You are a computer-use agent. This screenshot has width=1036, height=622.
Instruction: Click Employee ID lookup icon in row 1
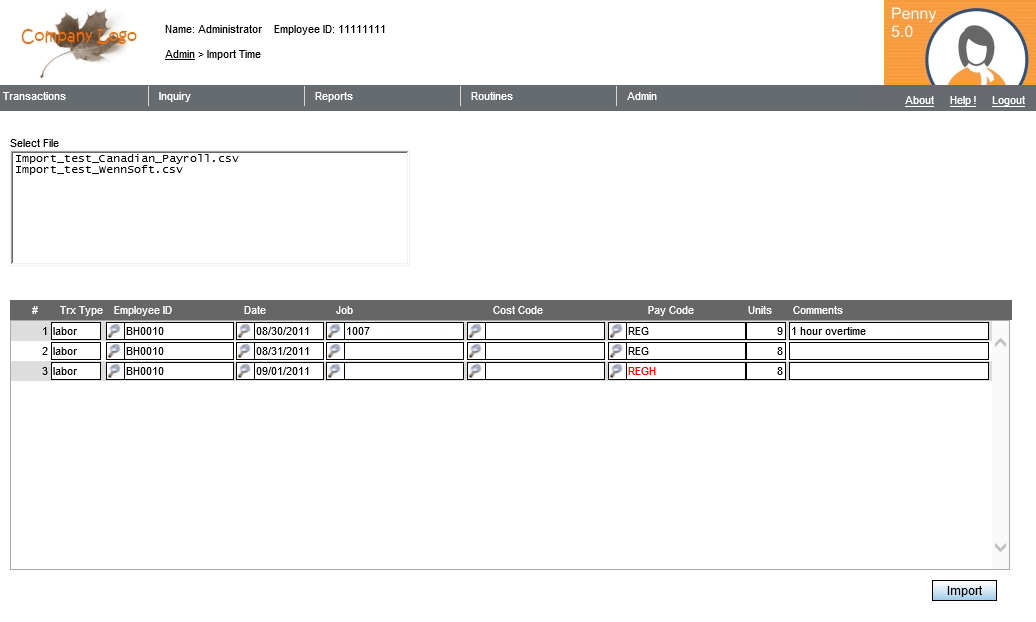[115, 331]
